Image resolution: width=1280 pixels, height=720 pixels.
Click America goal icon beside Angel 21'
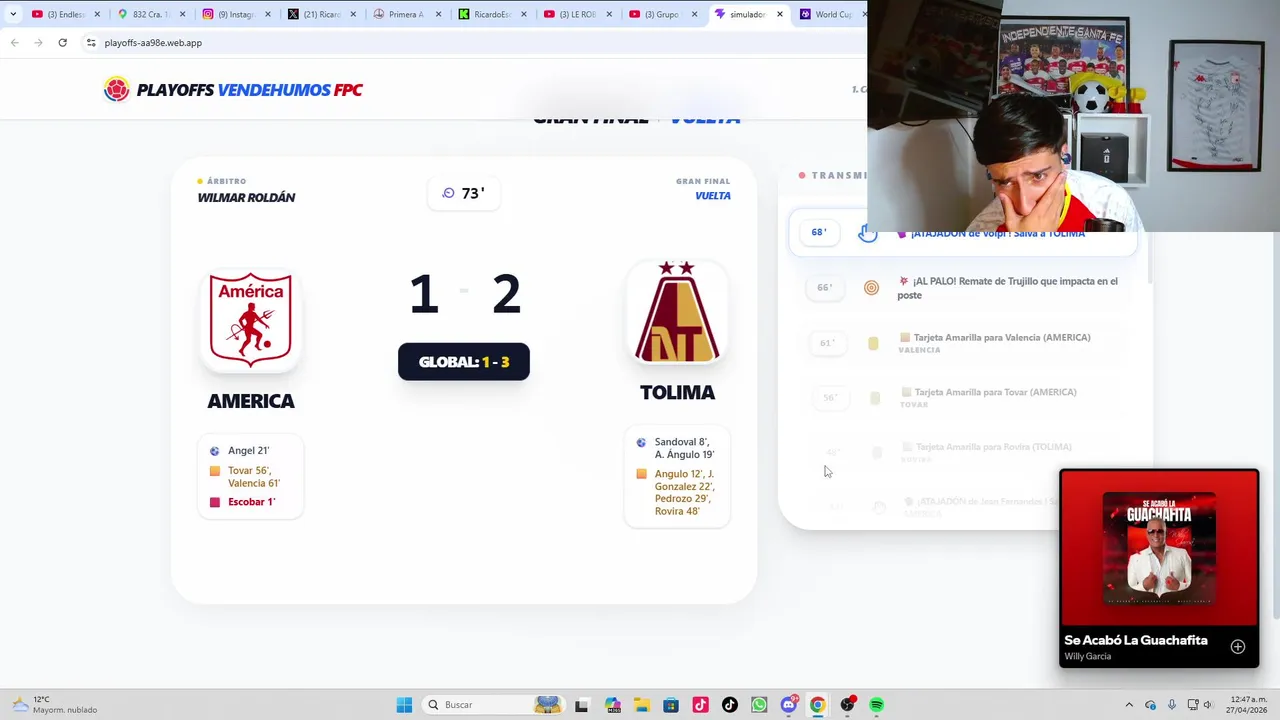[214, 451]
